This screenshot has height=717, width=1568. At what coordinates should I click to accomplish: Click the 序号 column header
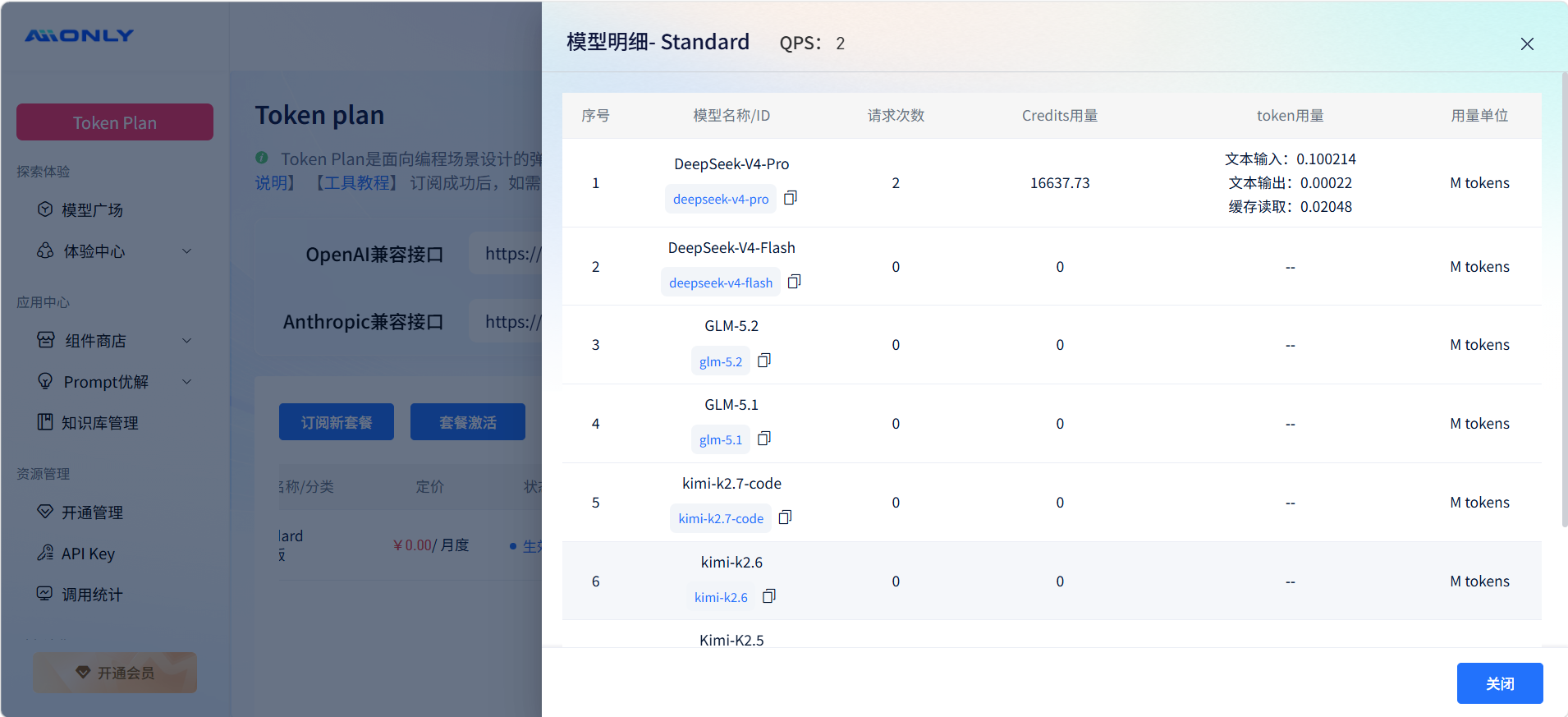point(595,116)
